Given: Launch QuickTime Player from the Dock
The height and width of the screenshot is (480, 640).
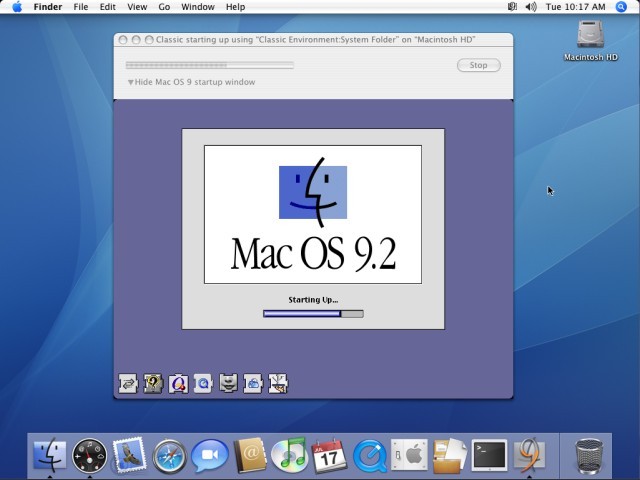Looking at the screenshot, I should (x=369, y=456).
